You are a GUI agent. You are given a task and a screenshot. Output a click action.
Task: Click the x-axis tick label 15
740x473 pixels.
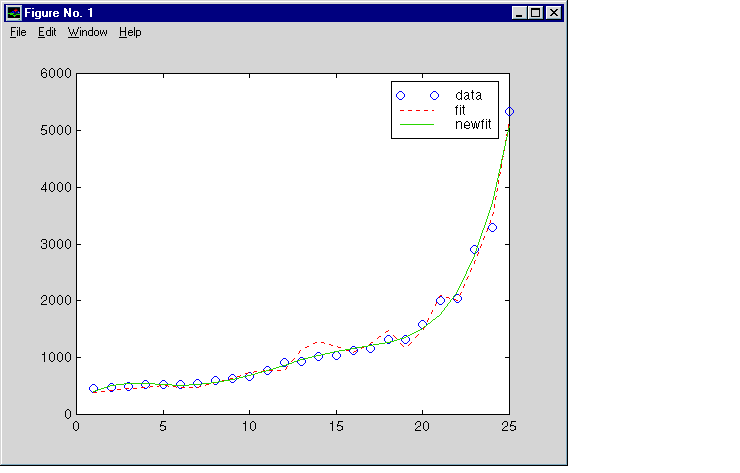click(x=336, y=427)
